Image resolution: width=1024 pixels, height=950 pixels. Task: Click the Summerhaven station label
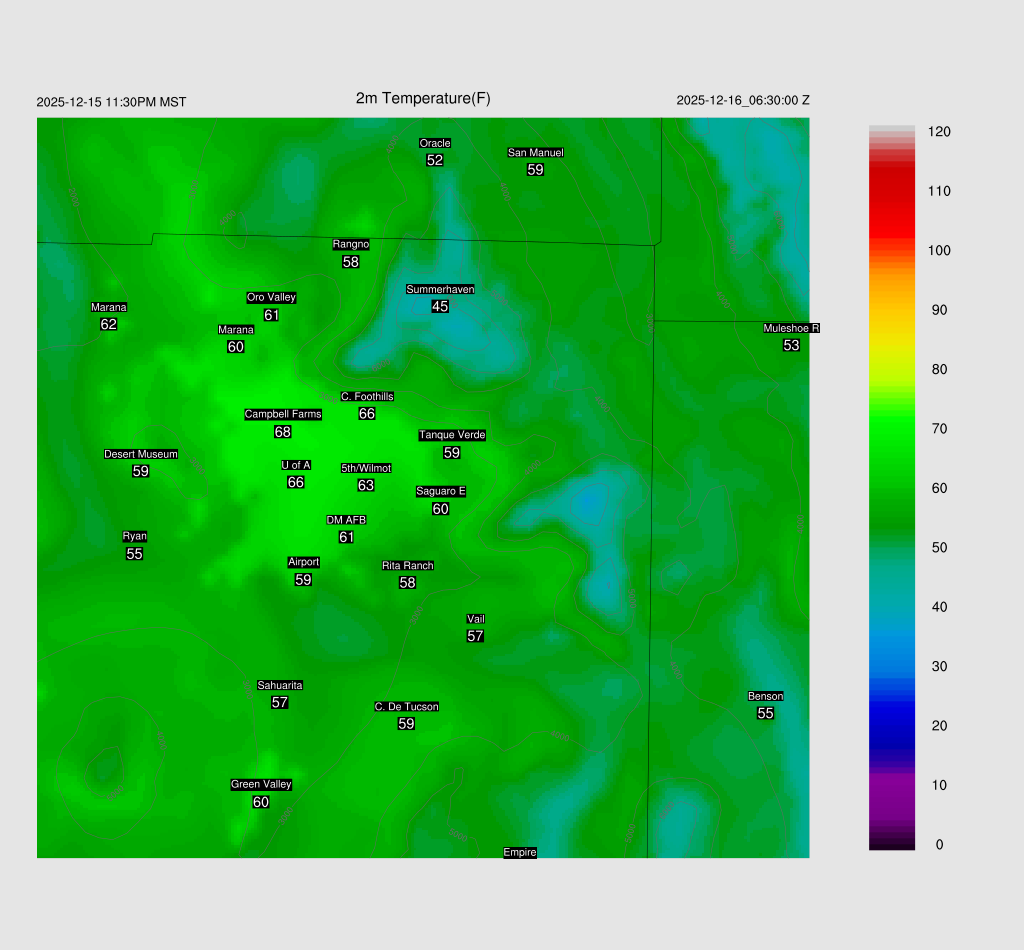[x=440, y=289]
